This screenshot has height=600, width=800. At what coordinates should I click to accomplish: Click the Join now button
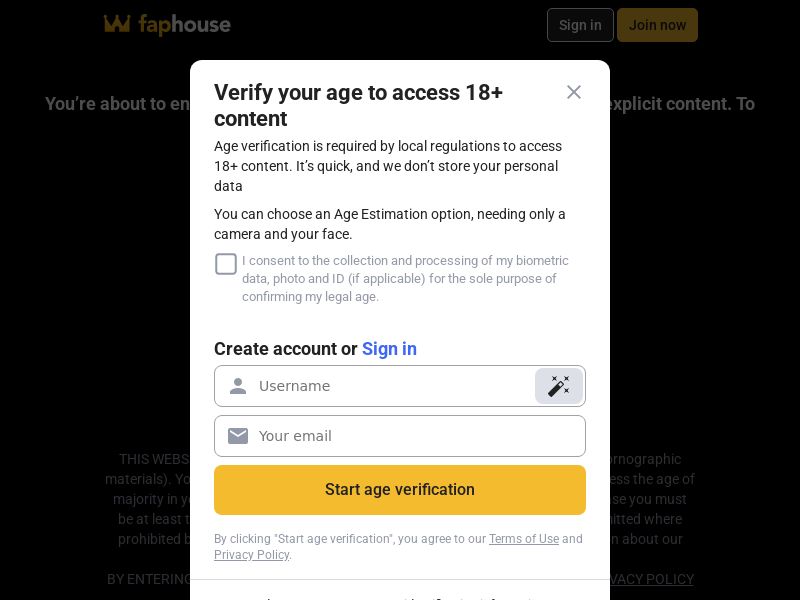(x=657, y=25)
